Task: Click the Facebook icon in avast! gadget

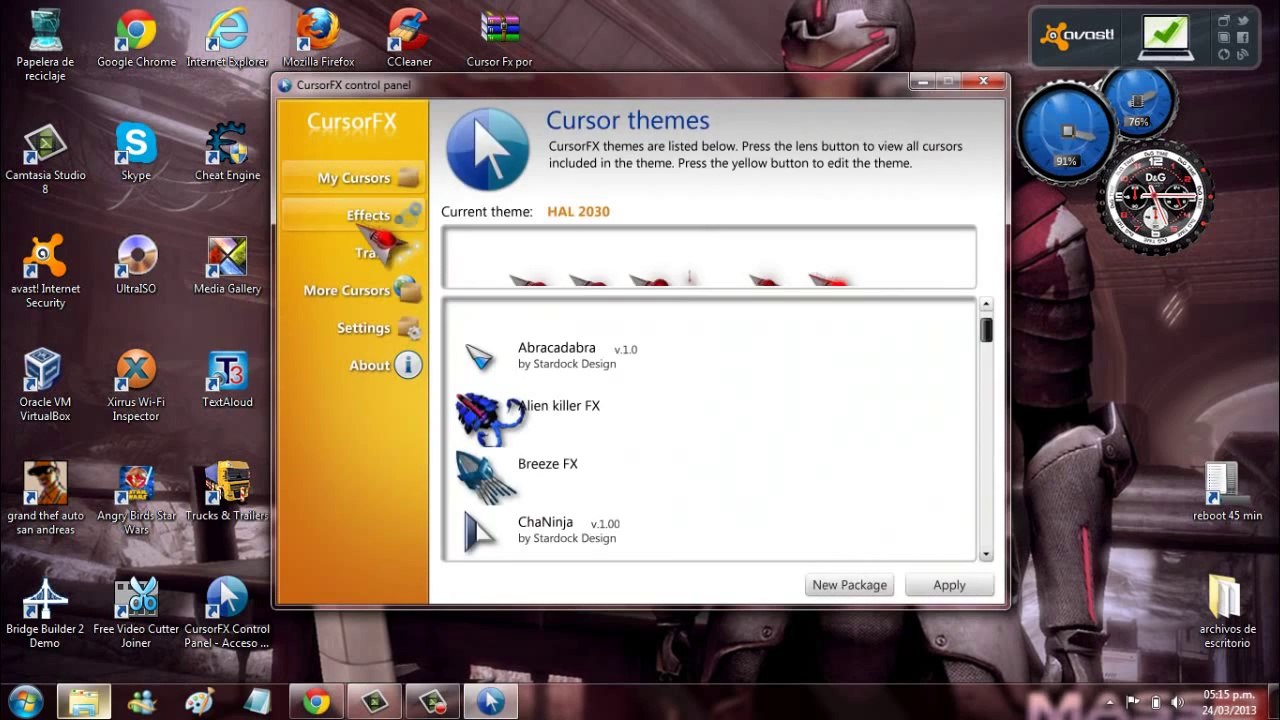Action: point(1243,38)
